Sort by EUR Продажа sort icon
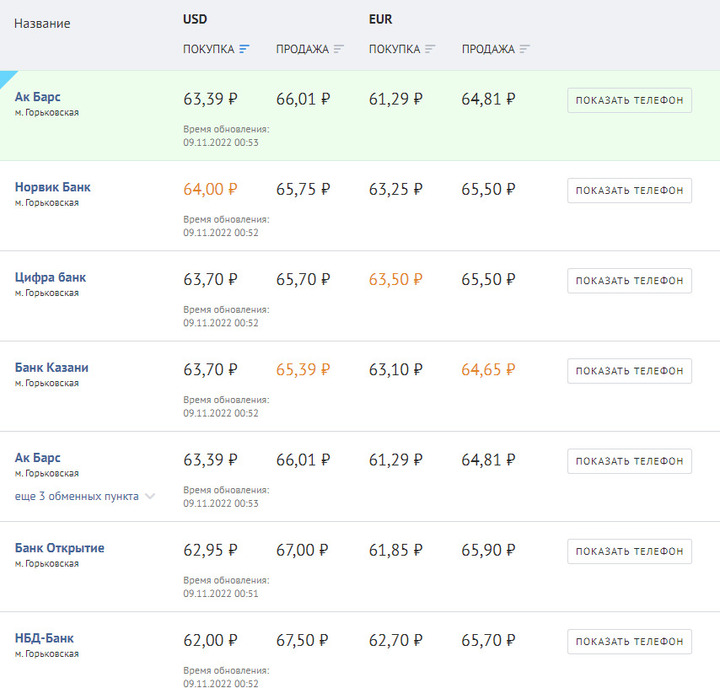This screenshot has height=699, width=720. pos(525,49)
